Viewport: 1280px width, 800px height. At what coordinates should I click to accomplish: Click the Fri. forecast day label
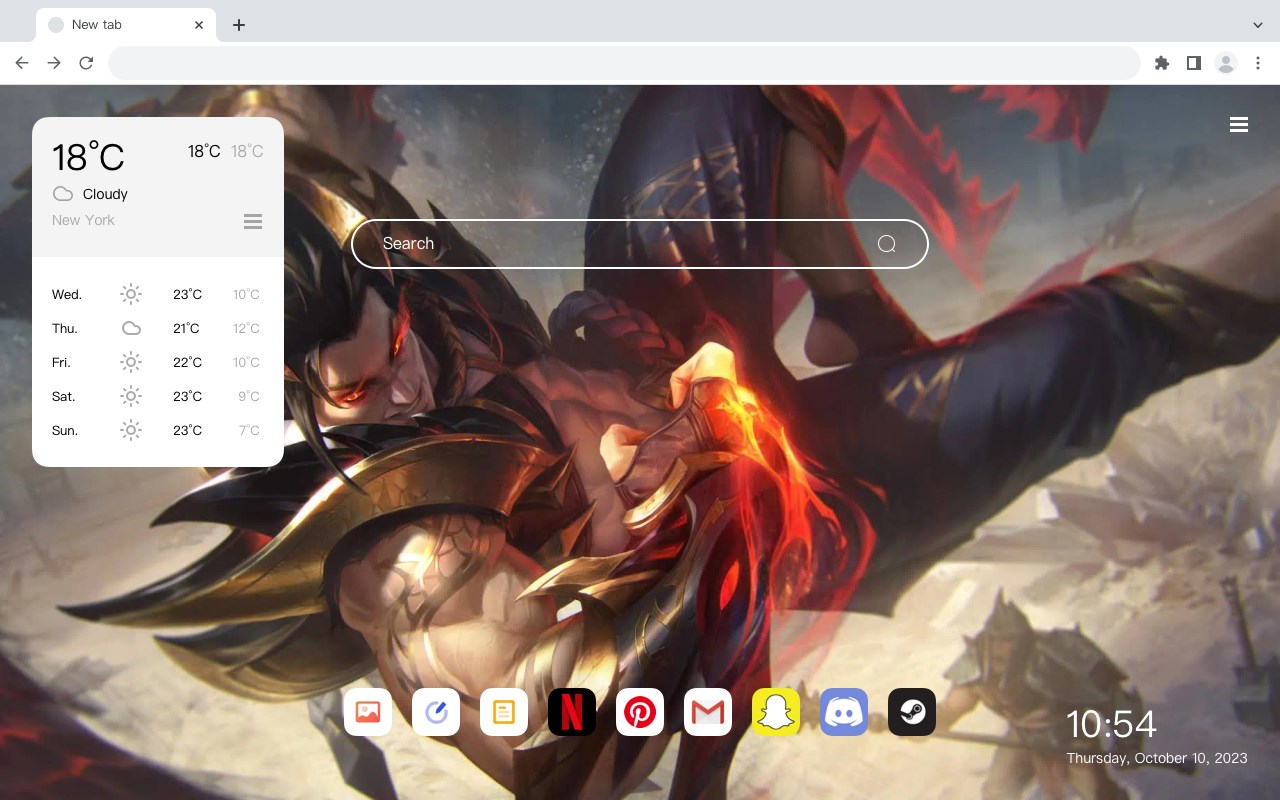tap(61, 362)
